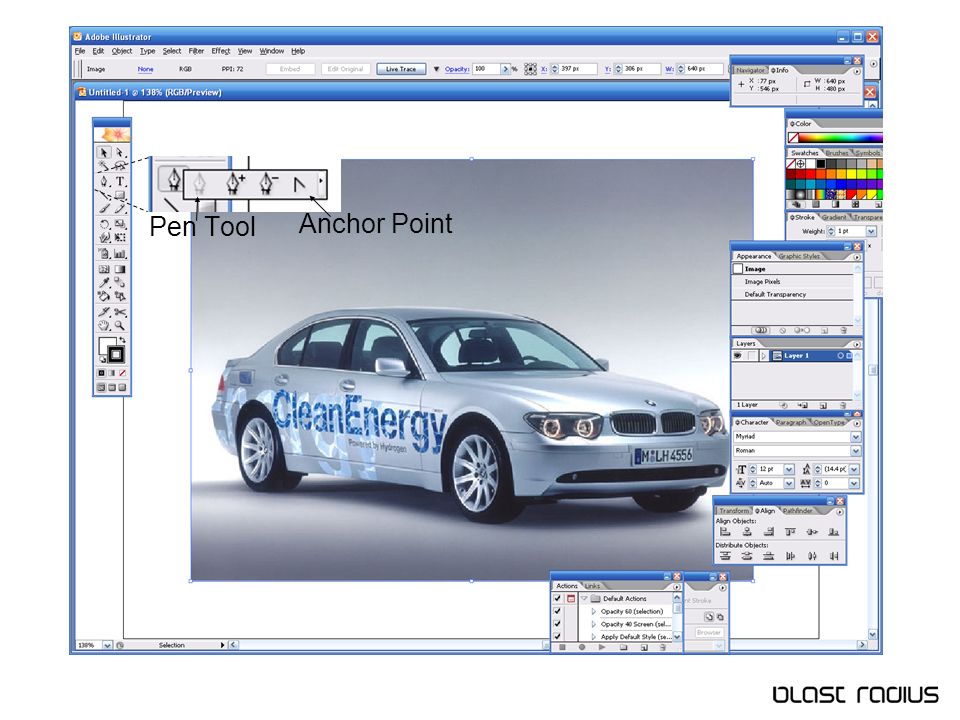
Task: Select the Gradient tool
Action: (x=120, y=269)
